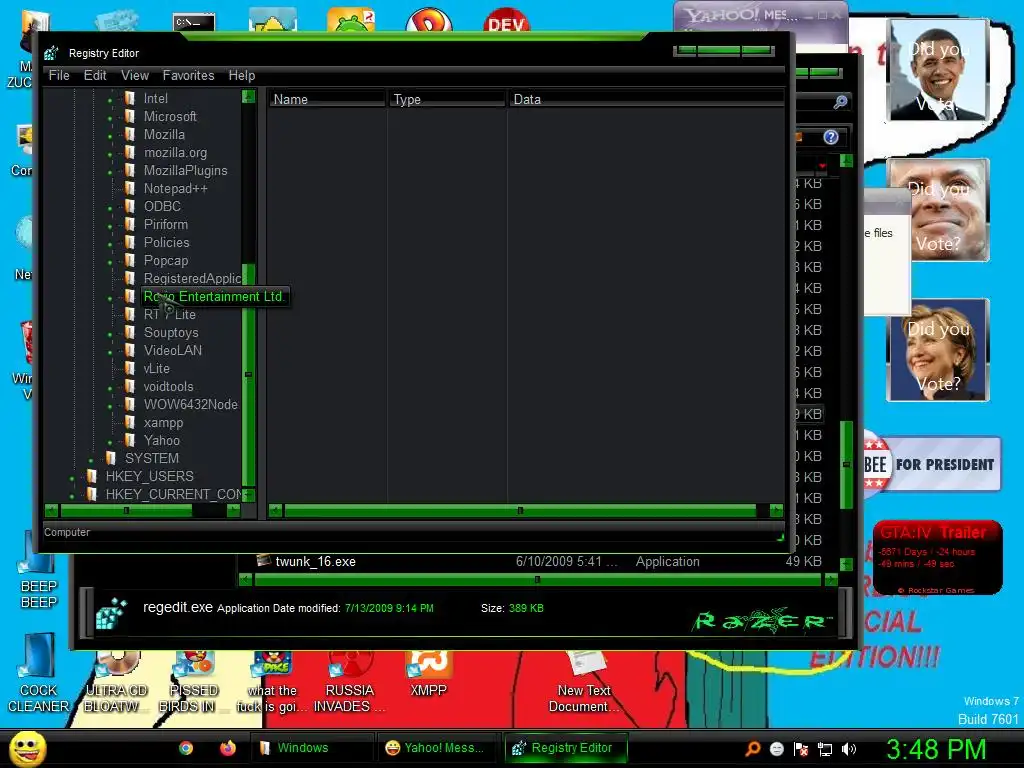Click the GTA:IV Trailer countdown gadget
This screenshot has height=768, width=1024.
click(x=938, y=558)
